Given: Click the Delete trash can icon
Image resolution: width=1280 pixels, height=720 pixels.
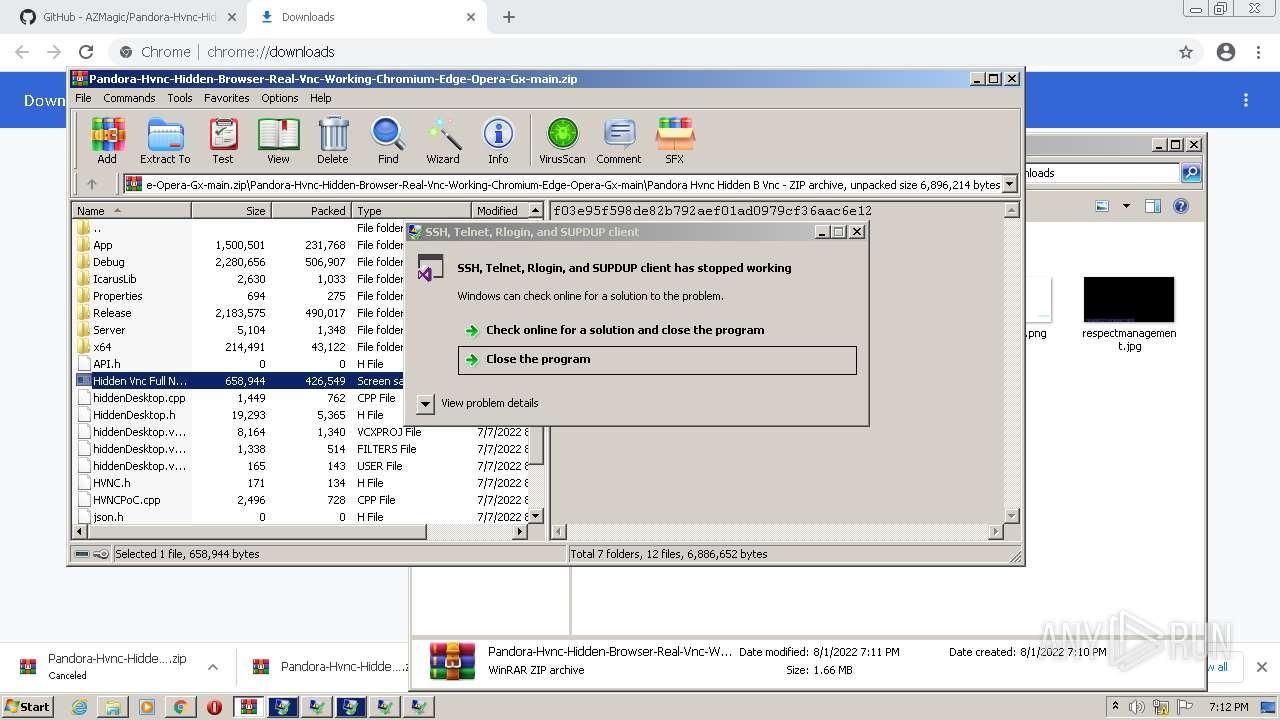Looking at the screenshot, I should click(x=333, y=141).
